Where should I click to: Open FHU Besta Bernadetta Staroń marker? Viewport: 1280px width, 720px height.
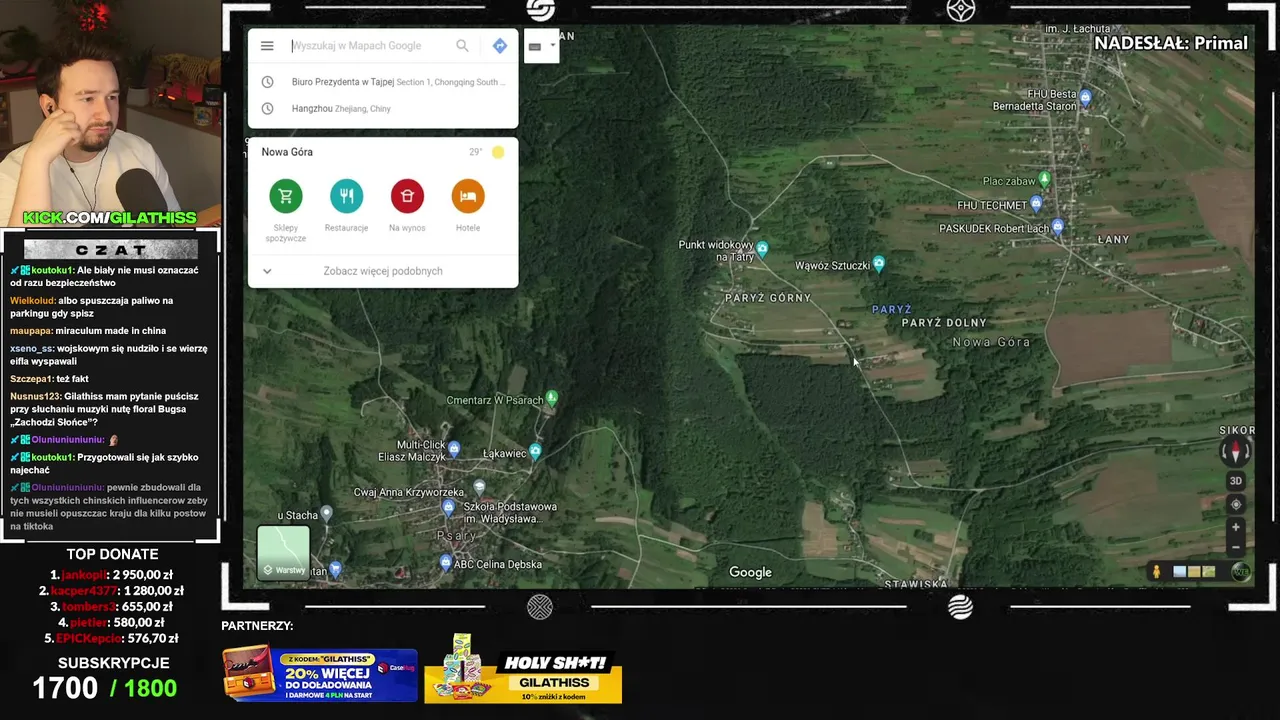(1086, 98)
